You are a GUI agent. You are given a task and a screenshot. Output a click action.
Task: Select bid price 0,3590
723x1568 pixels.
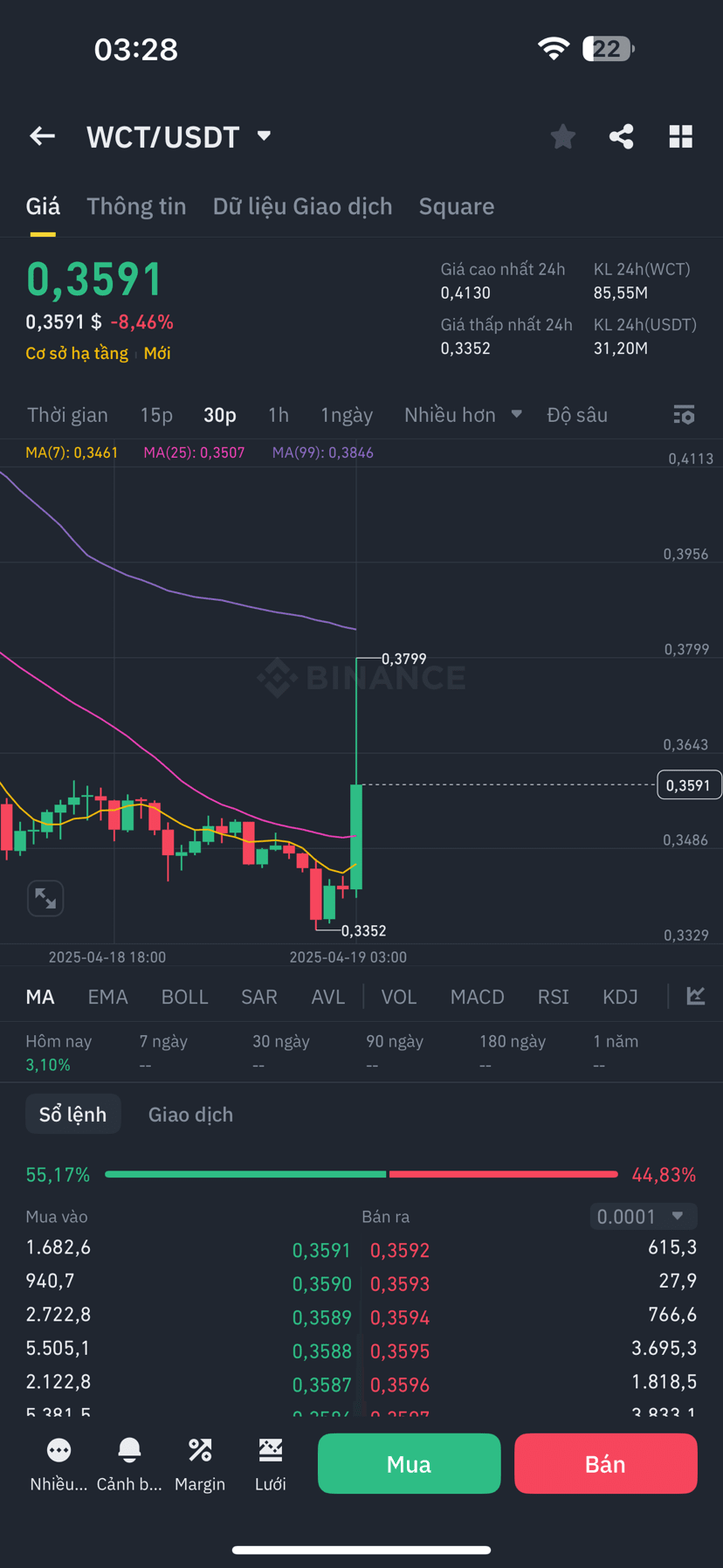tap(321, 1284)
